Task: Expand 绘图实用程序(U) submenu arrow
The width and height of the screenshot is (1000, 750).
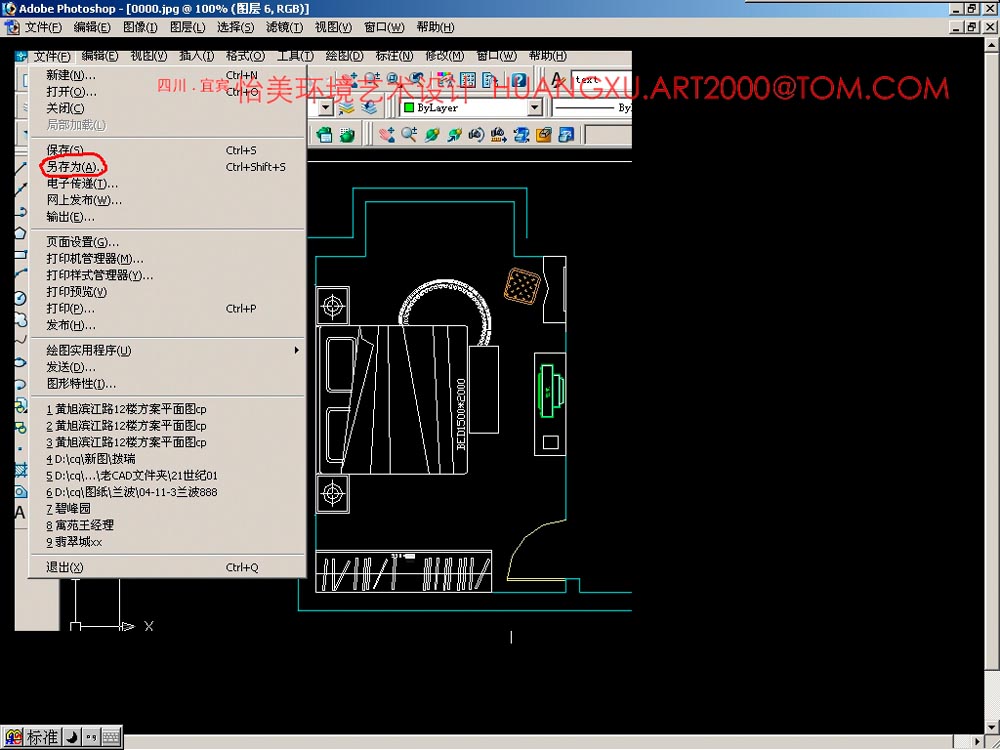Action: 297,350
